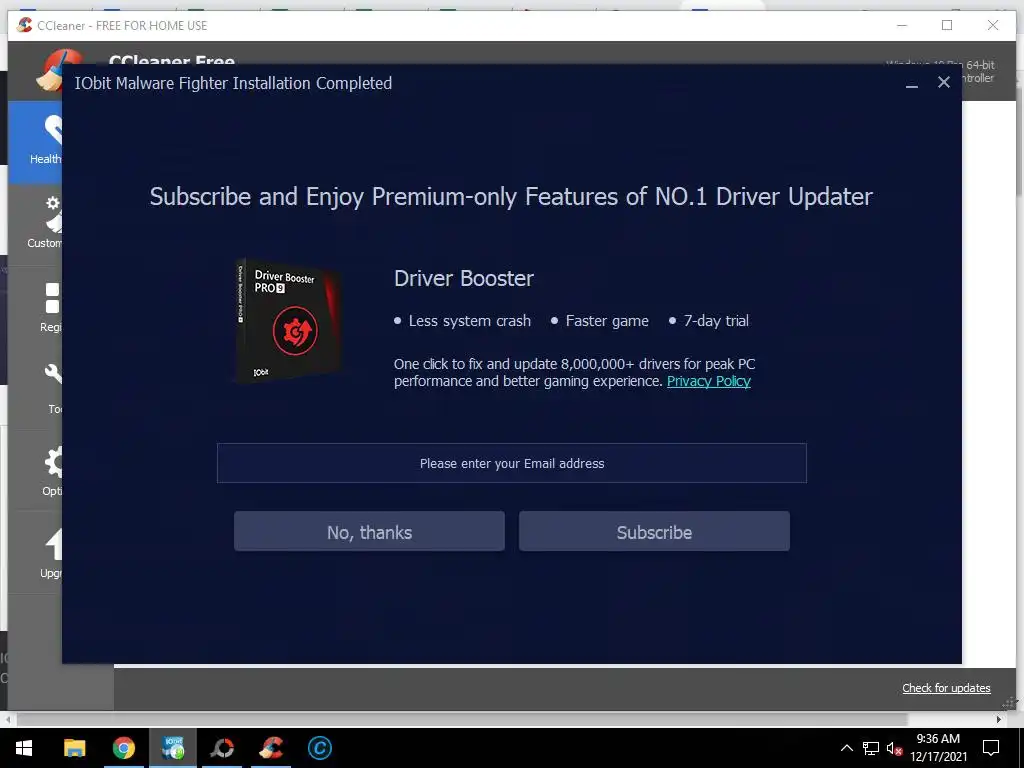Image resolution: width=1024 pixels, height=768 pixels.
Task: Open the blue C circular app in taskbar
Action: pyautogui.click(x=320, y=748)
